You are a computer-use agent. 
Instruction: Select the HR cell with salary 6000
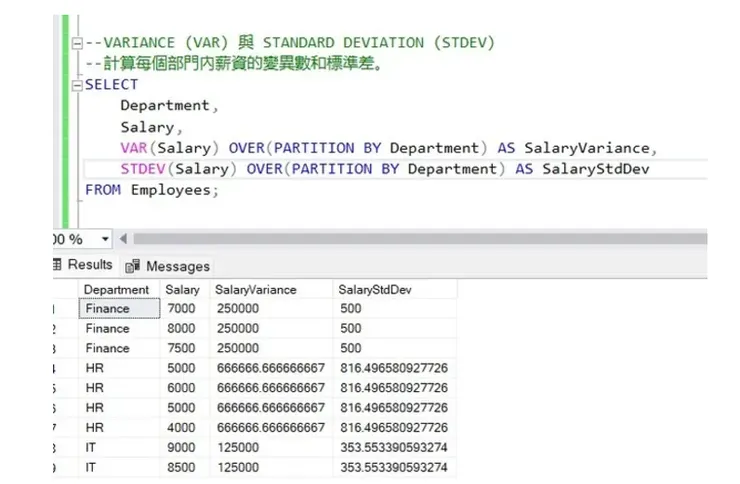pyautogui.click(x=119, y=388)
